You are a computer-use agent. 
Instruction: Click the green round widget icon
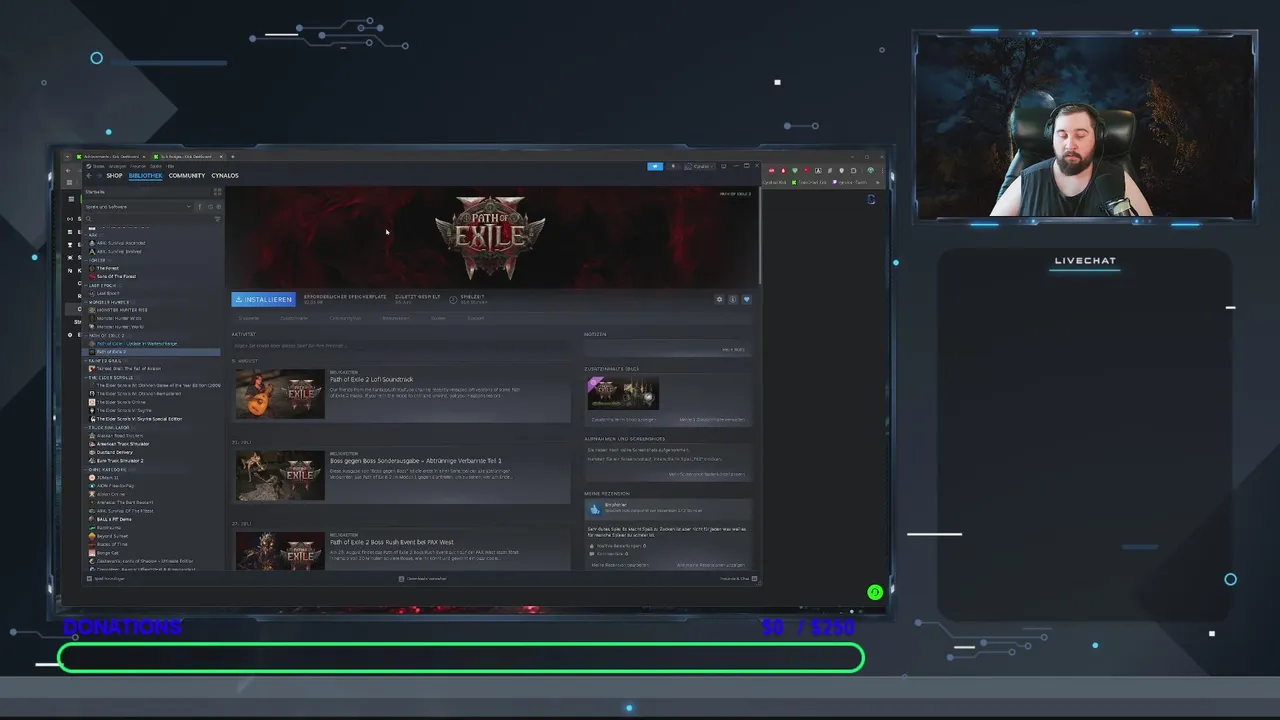pyautogui.click(x=875, y=592)
